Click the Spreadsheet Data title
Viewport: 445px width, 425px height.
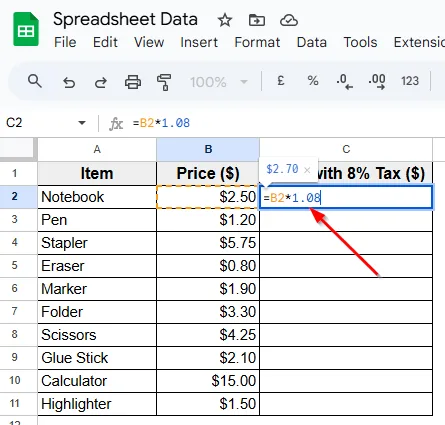[x=125, y=19]
